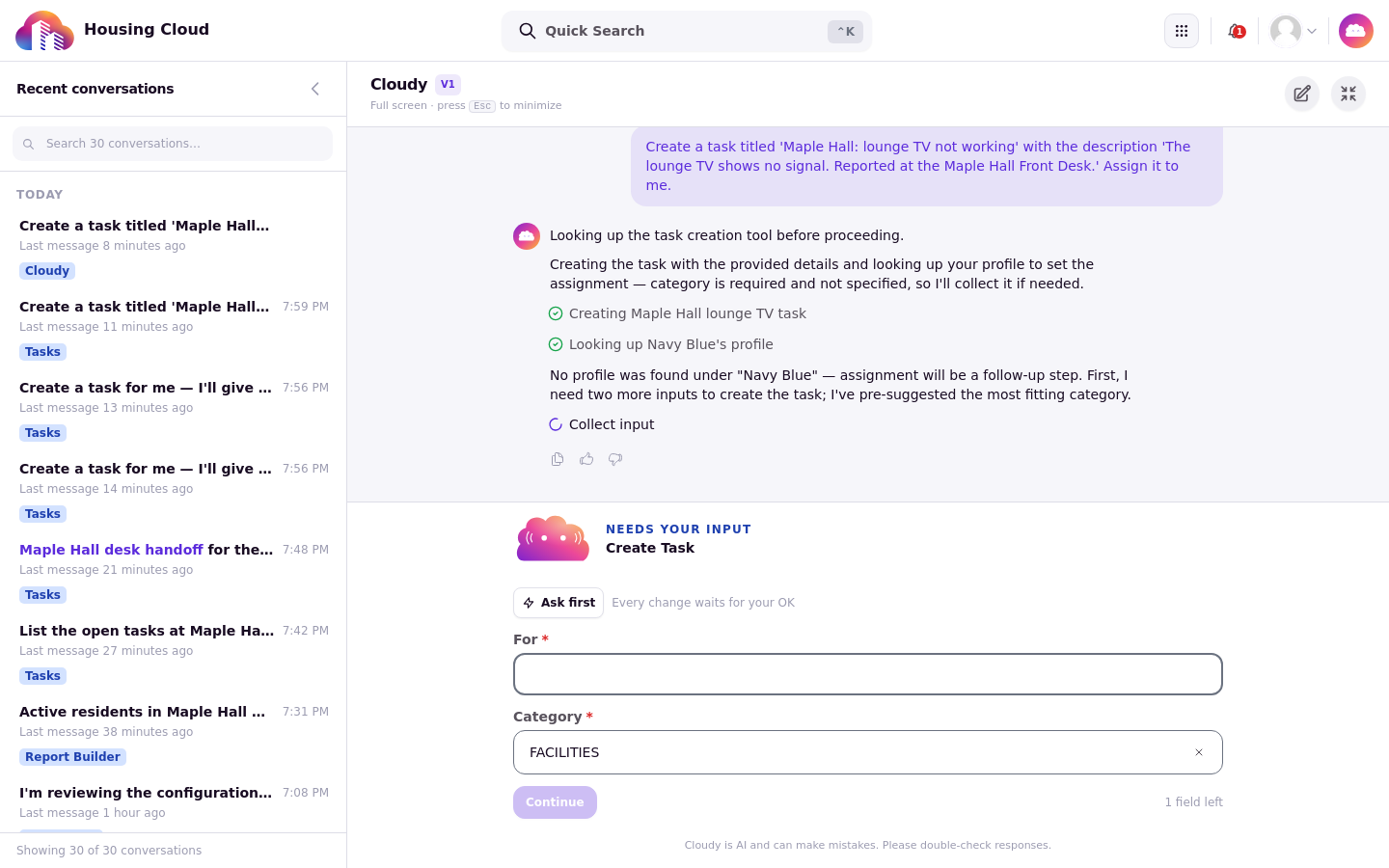Open the apps grid menu

coord(1182,31)
